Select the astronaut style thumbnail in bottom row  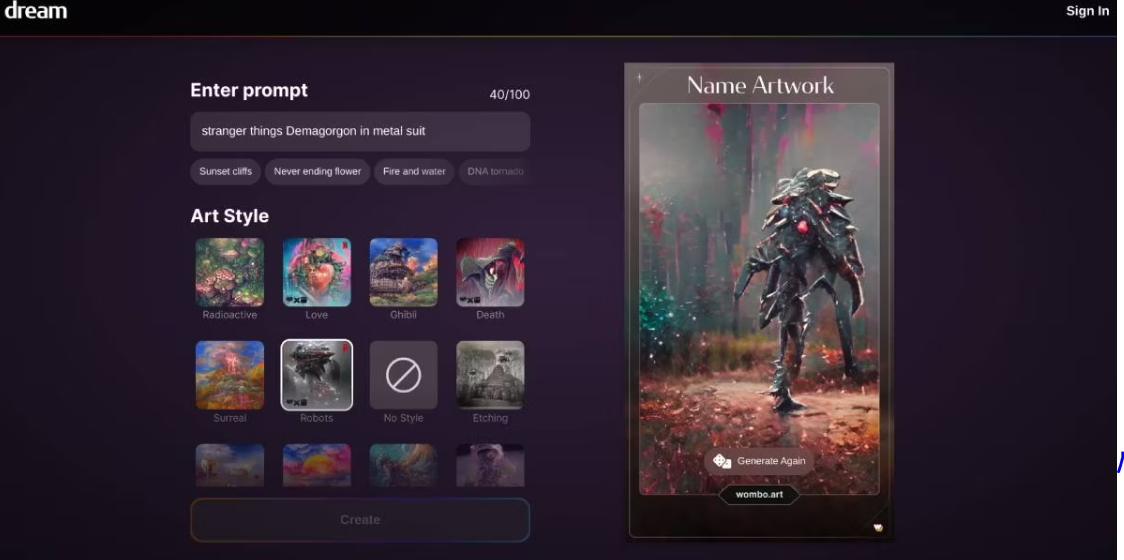[x=490, y=465]
